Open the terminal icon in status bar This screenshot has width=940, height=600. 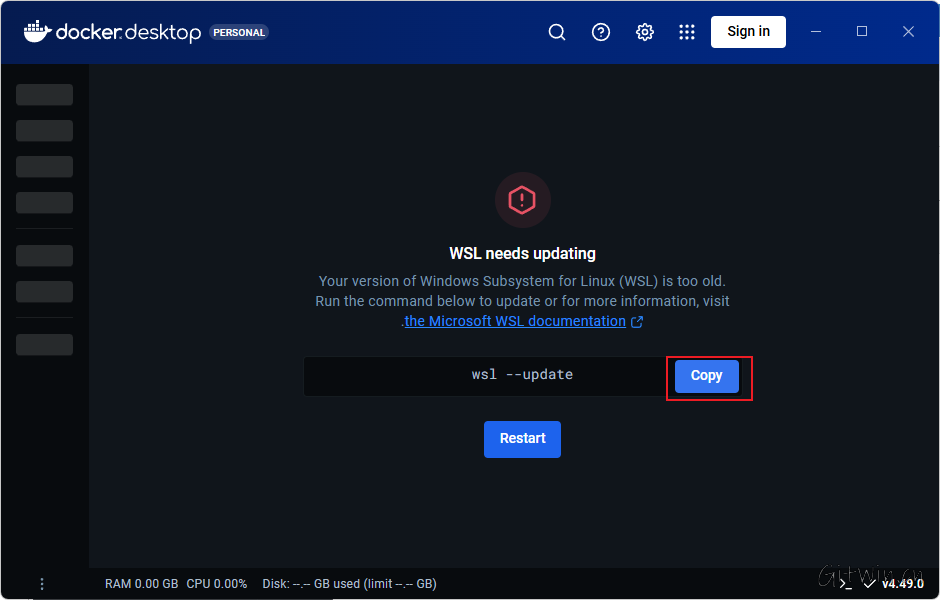click(x=846, y=583)
